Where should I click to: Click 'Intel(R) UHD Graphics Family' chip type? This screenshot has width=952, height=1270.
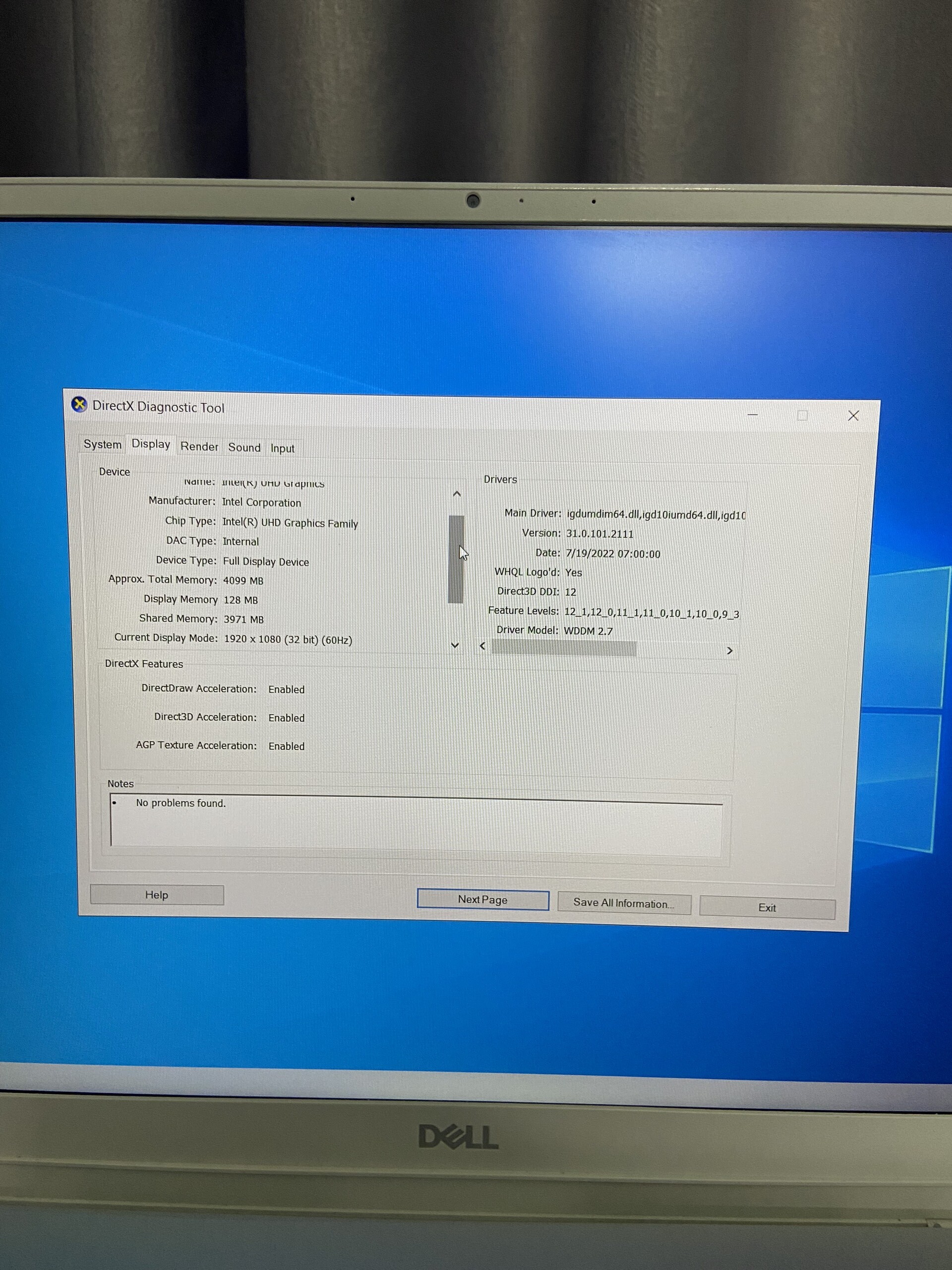[290, 523]
